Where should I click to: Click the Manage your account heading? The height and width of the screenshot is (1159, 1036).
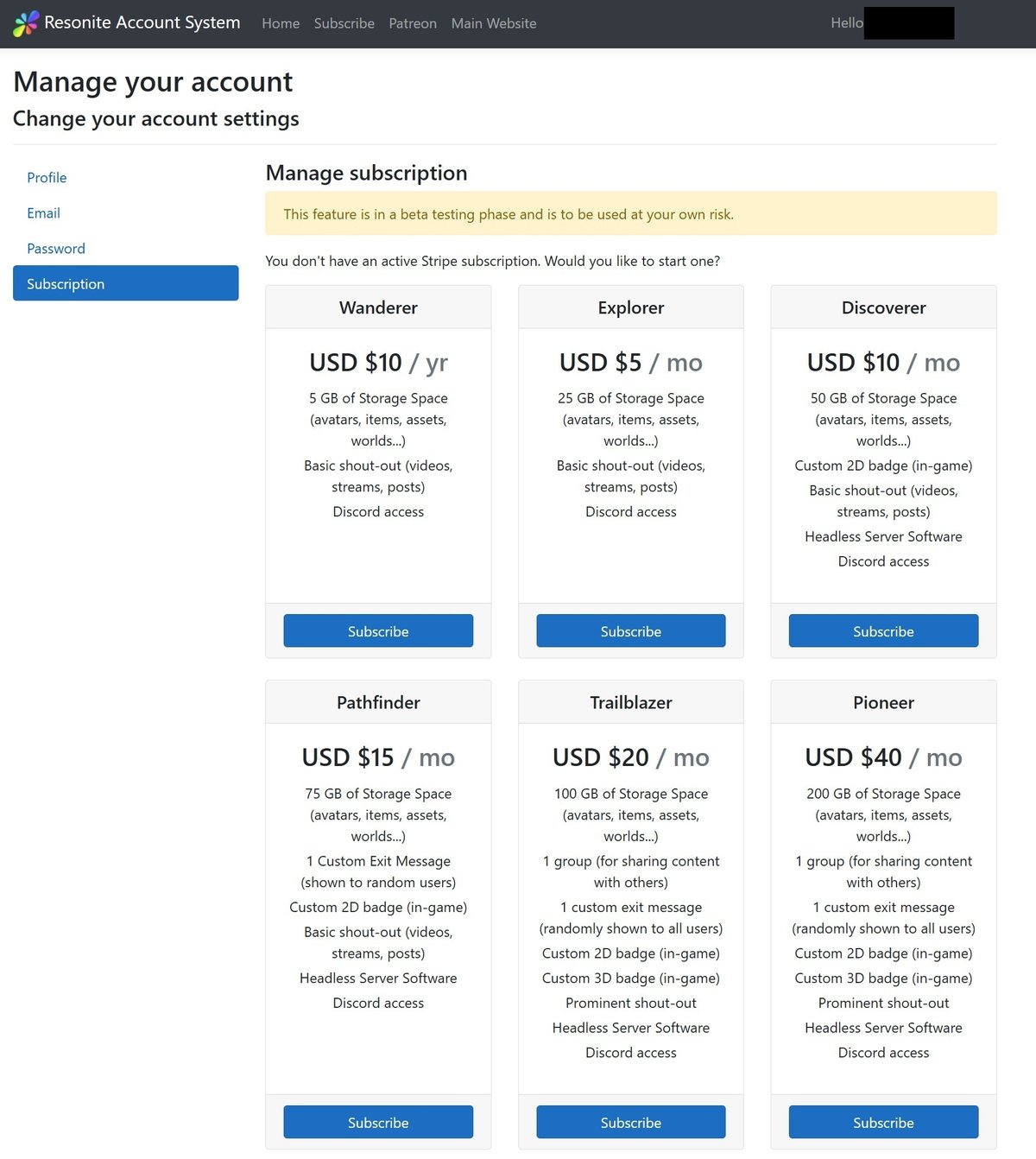click(x=153, y=82)
